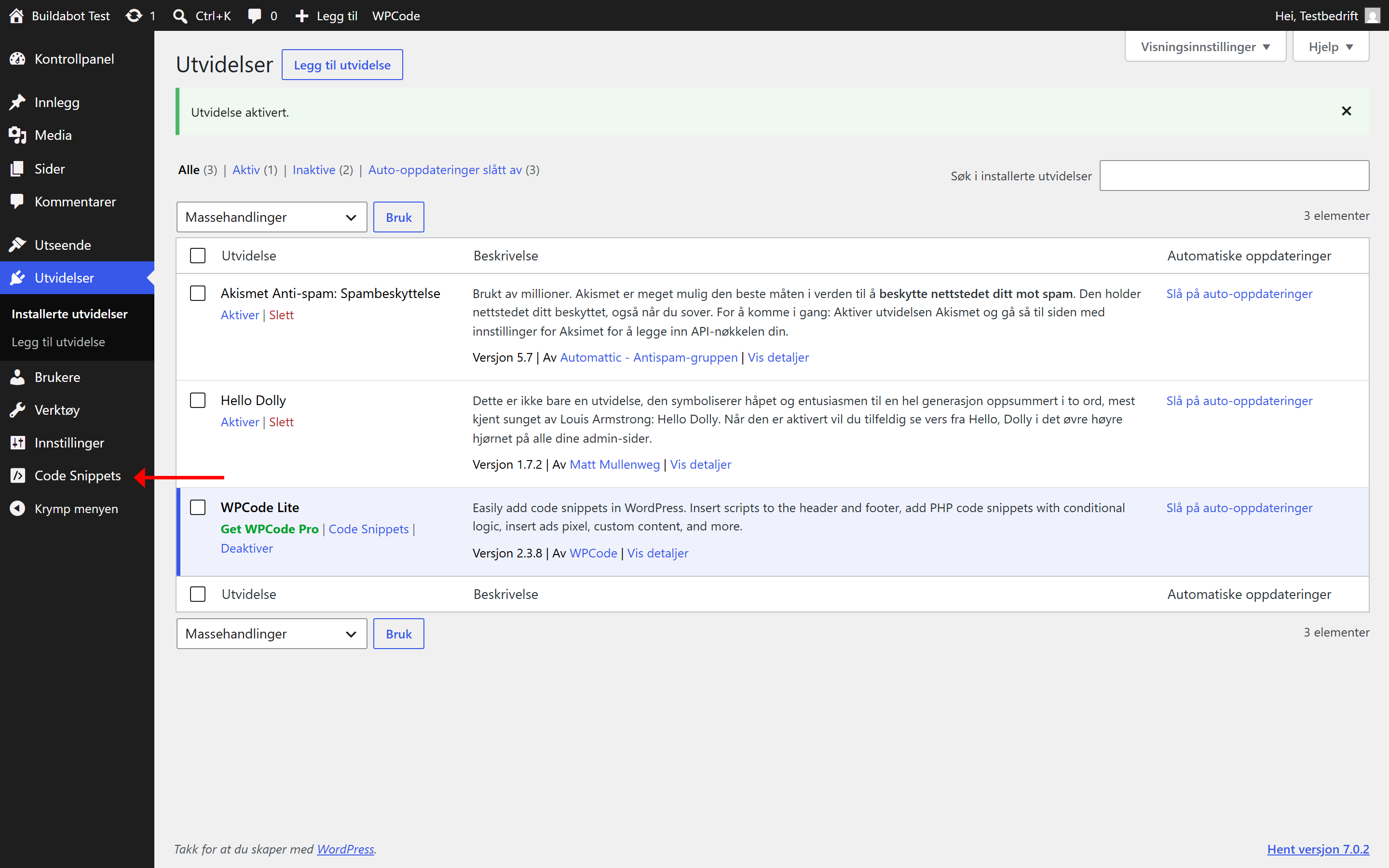Screen dimensions: 1389x868
Task: Filter by Aktiv plugins
Action: coord(245,169)
